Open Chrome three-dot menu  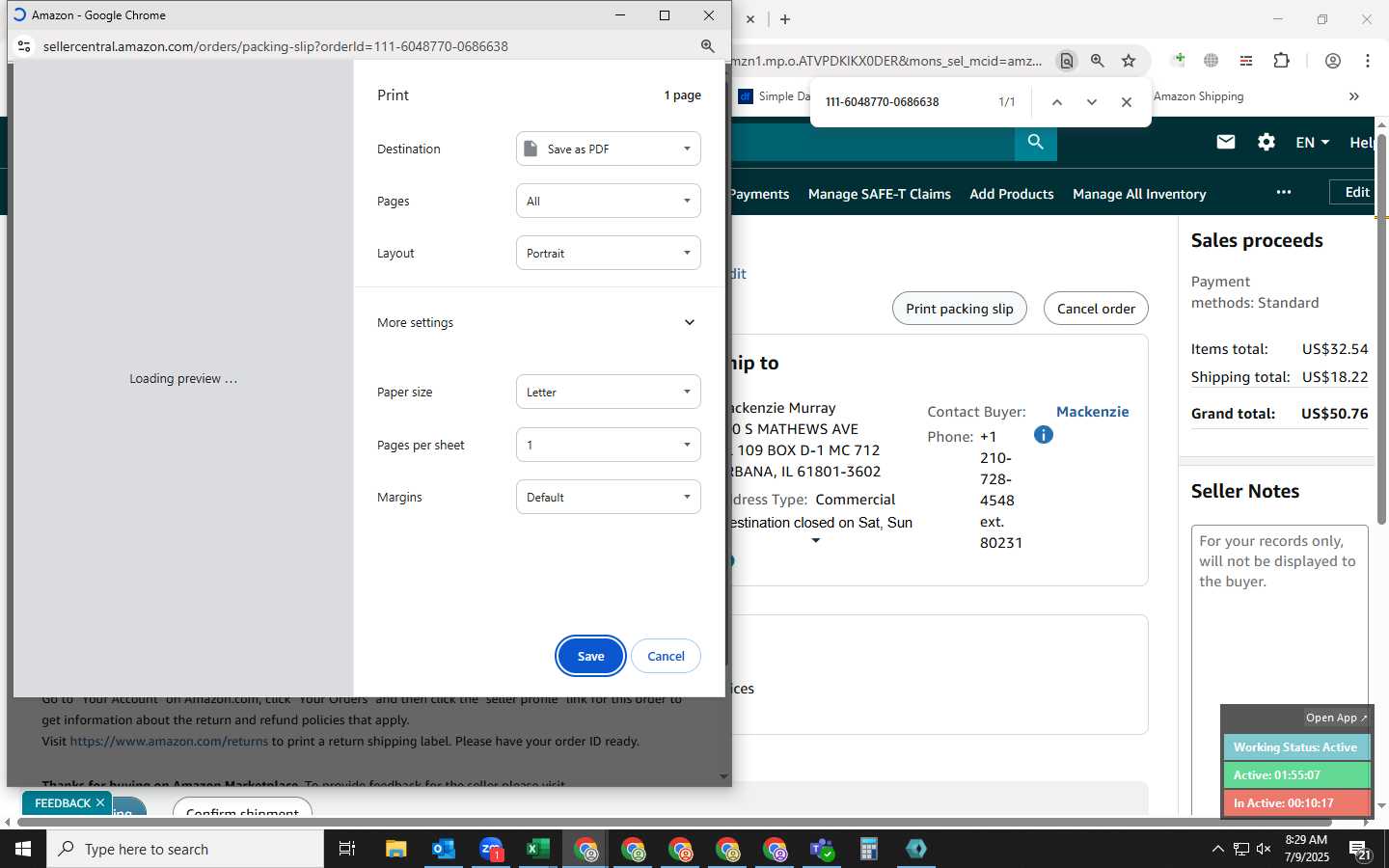click(x=1368, y=61)
